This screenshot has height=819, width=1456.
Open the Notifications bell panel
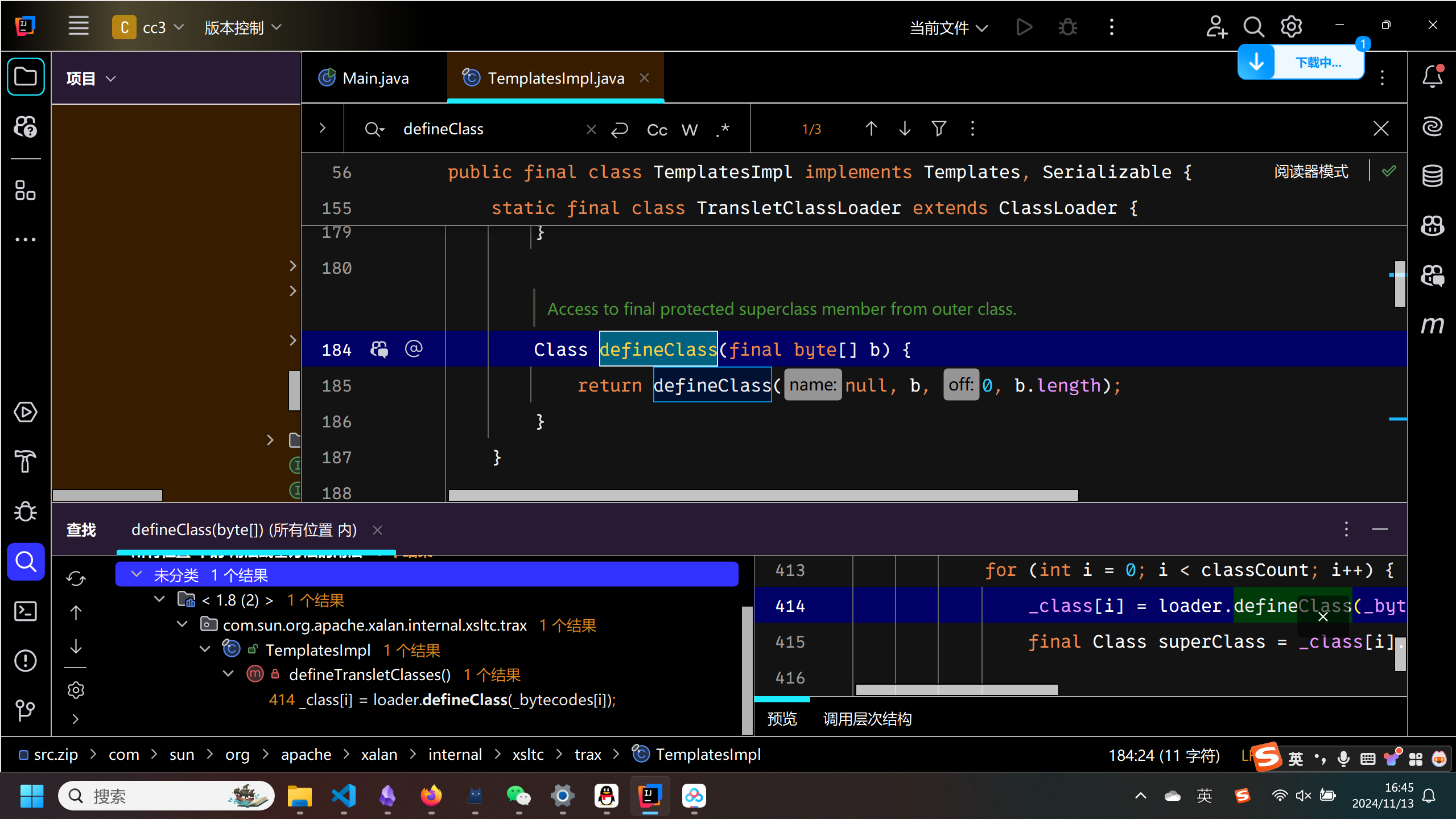click(x=1433, y=76)
